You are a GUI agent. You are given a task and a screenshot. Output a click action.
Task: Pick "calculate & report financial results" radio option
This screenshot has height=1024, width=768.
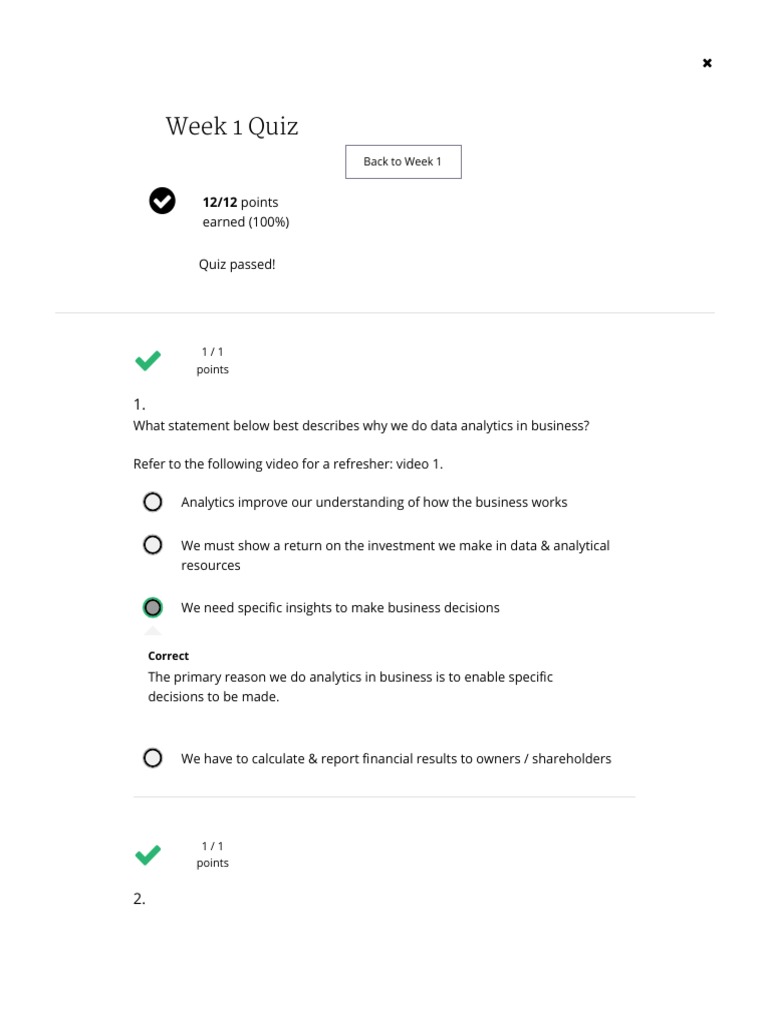152,758
